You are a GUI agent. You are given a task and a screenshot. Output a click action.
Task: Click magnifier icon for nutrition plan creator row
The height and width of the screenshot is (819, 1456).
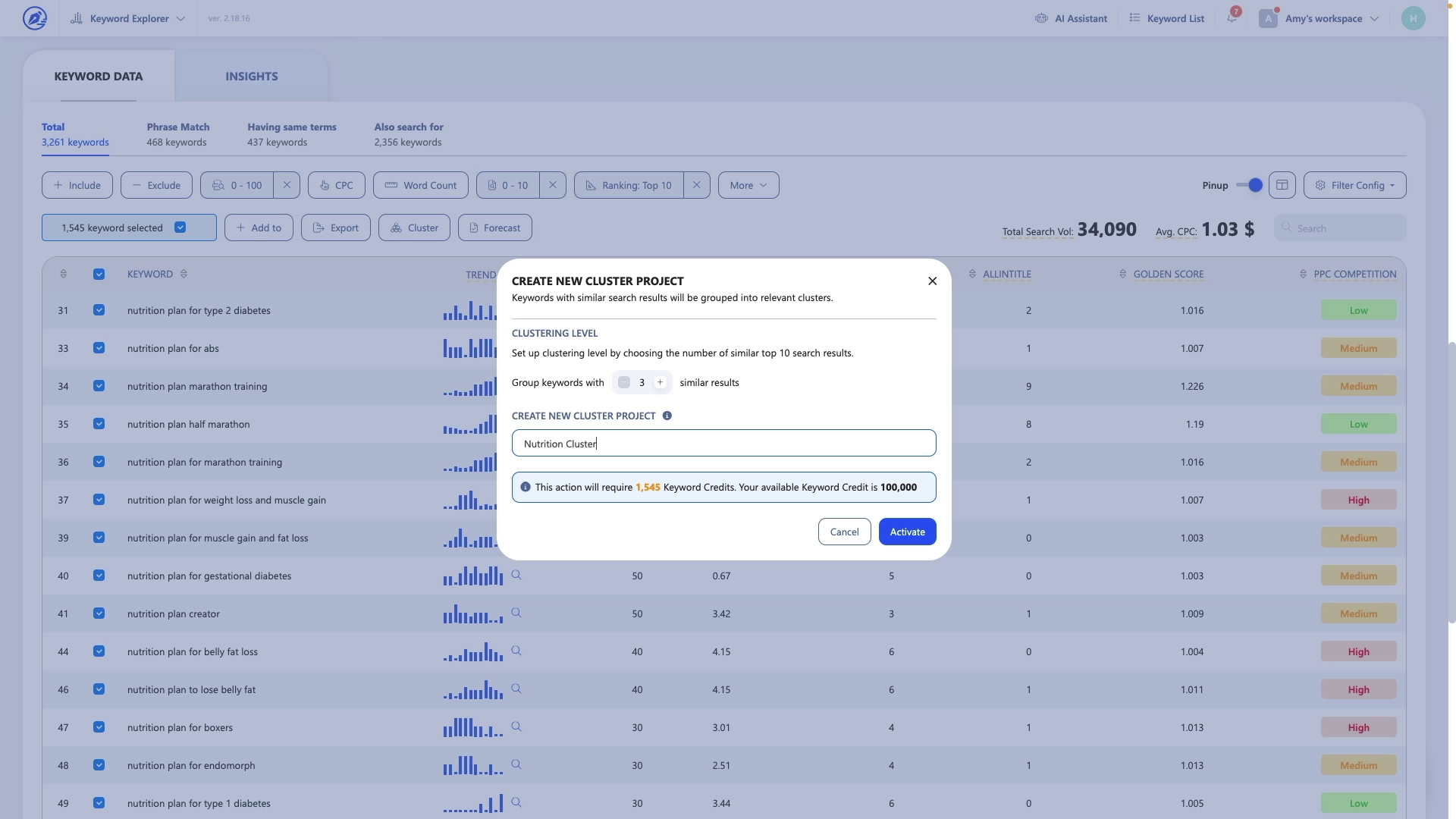point(516,613)
